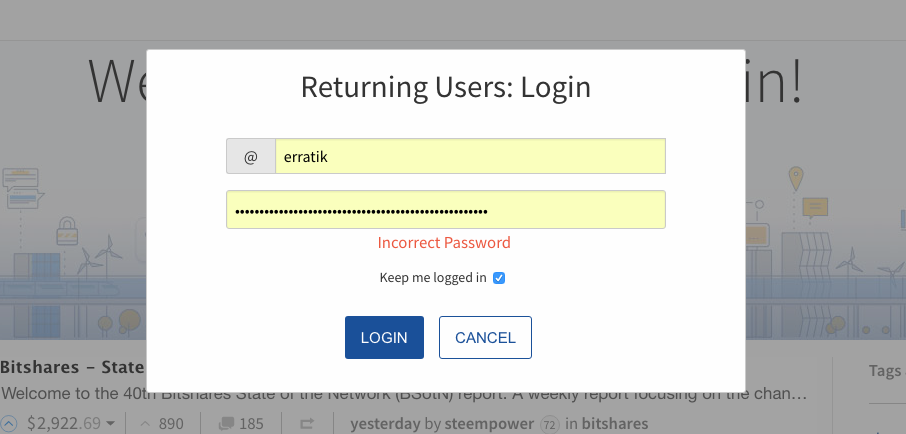This screenshot has height=434, width=906.
Task: Upvote the Bitshares post with circle arrow
Action: [8, 424]
